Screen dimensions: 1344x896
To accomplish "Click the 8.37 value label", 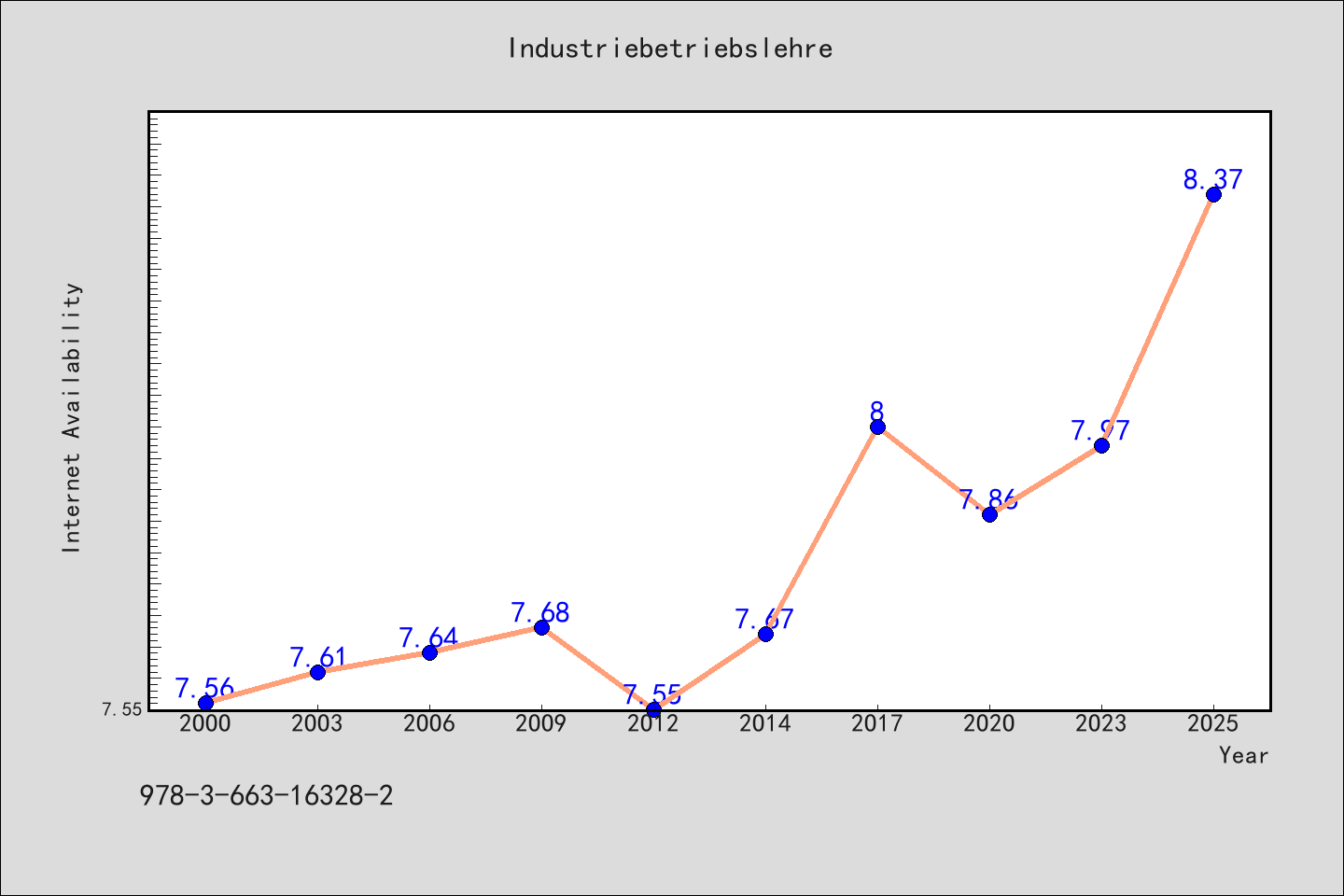I will [x=1213, y=179].
